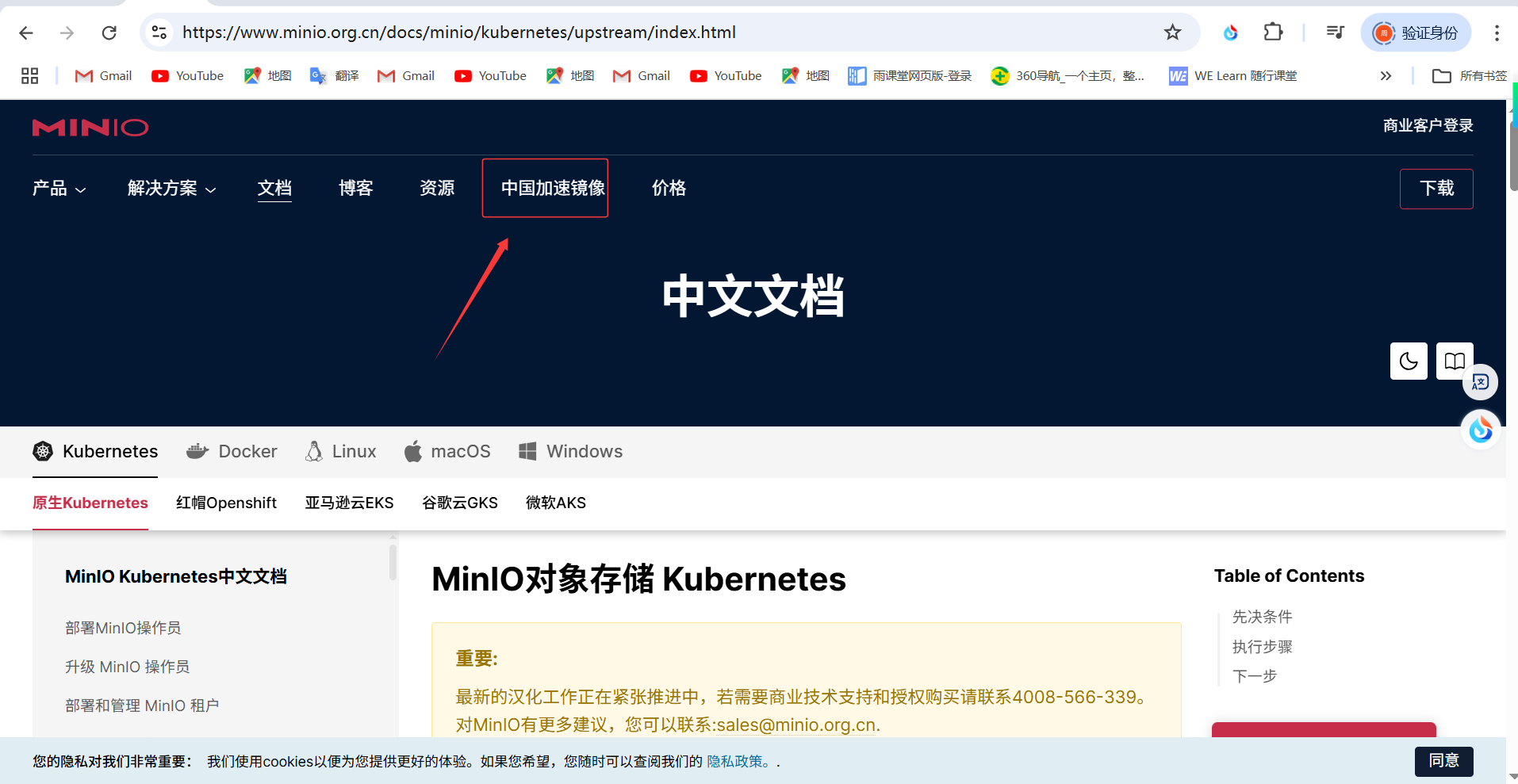Select the Windows platform tab

point(570,451)
